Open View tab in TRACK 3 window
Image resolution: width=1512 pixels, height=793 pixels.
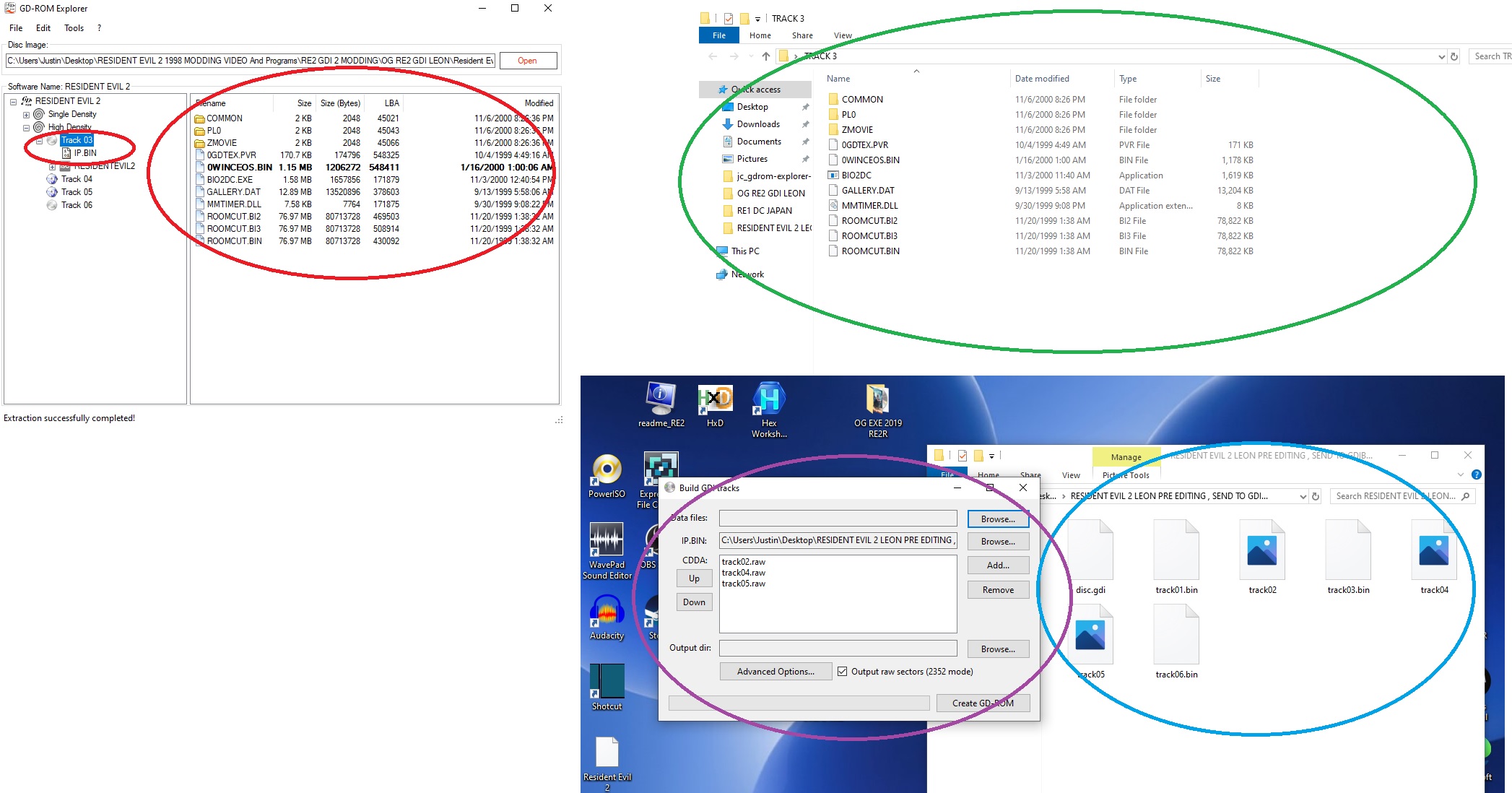coord(842,35)
